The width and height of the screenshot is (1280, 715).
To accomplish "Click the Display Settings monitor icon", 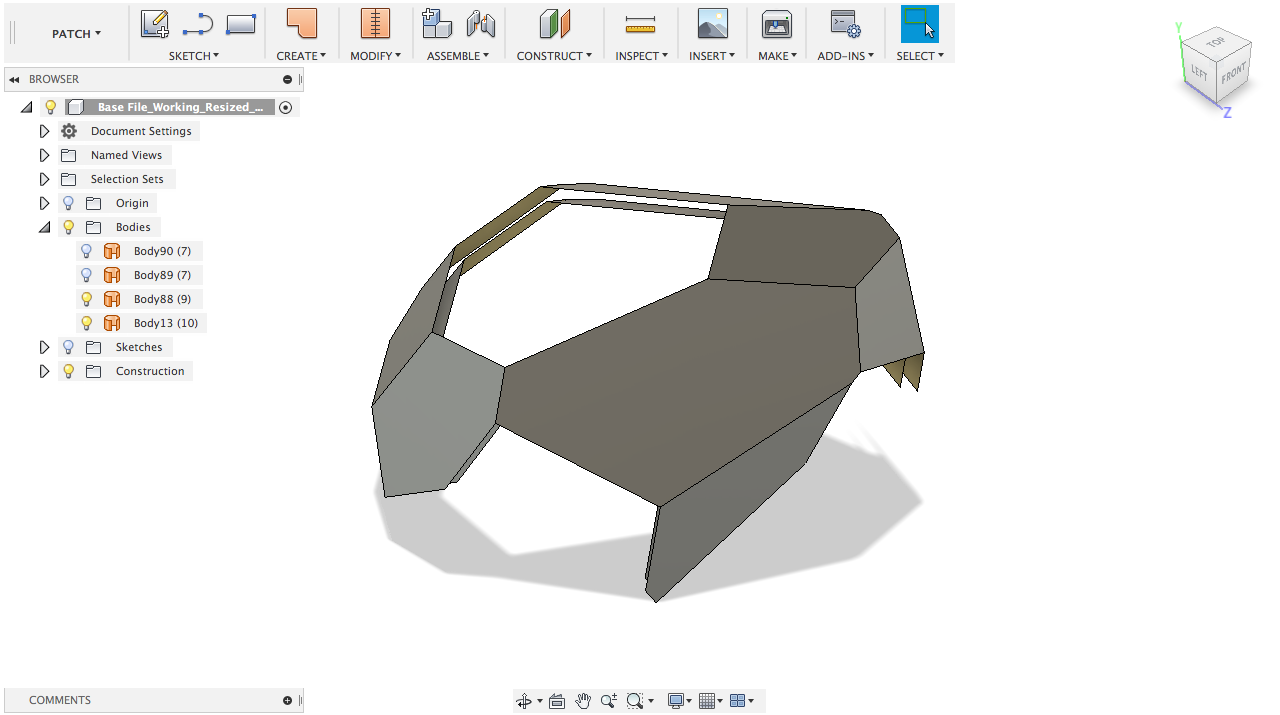I will point(676,701).
